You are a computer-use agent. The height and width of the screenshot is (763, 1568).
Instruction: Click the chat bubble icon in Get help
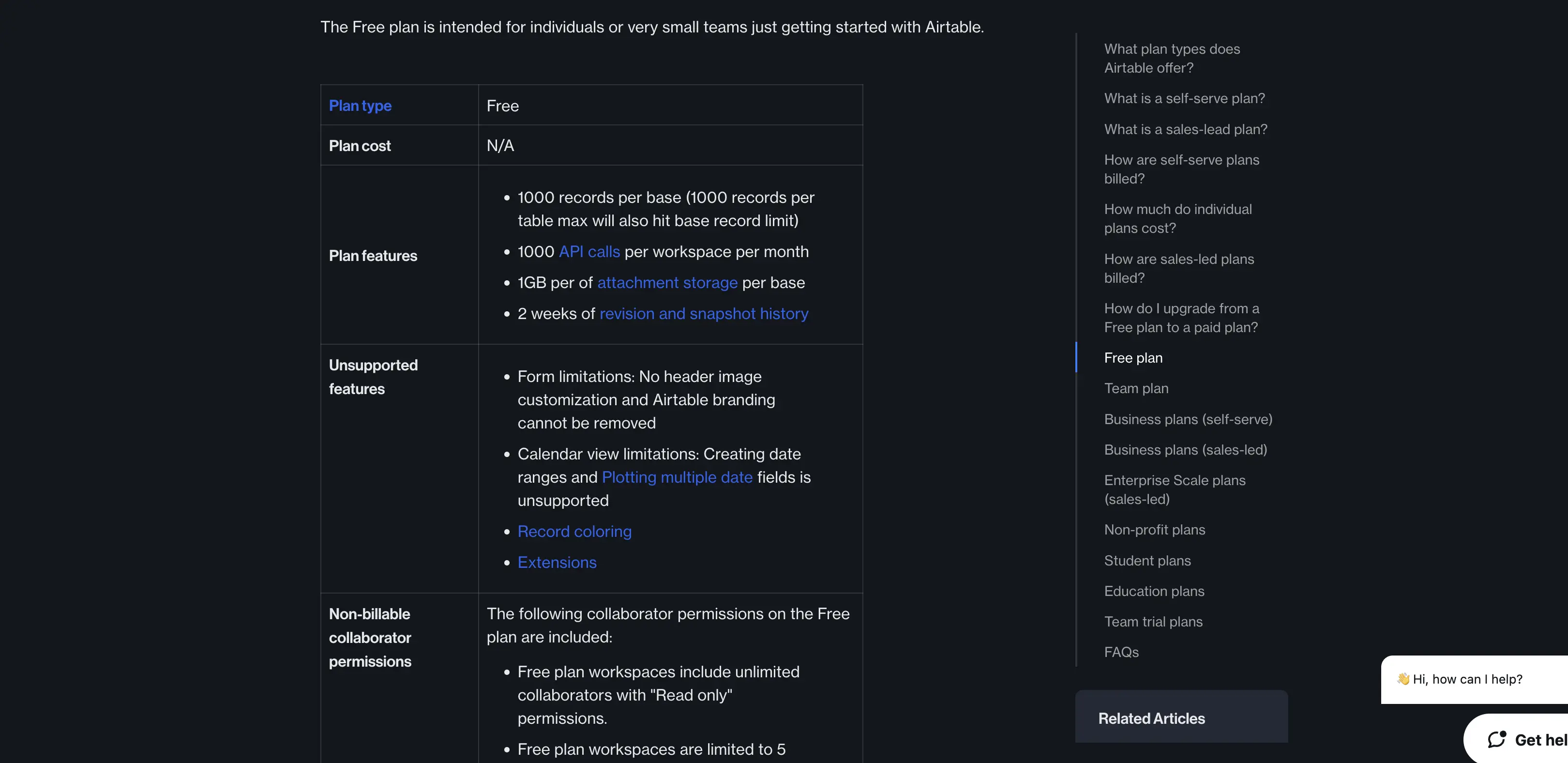1497,739
